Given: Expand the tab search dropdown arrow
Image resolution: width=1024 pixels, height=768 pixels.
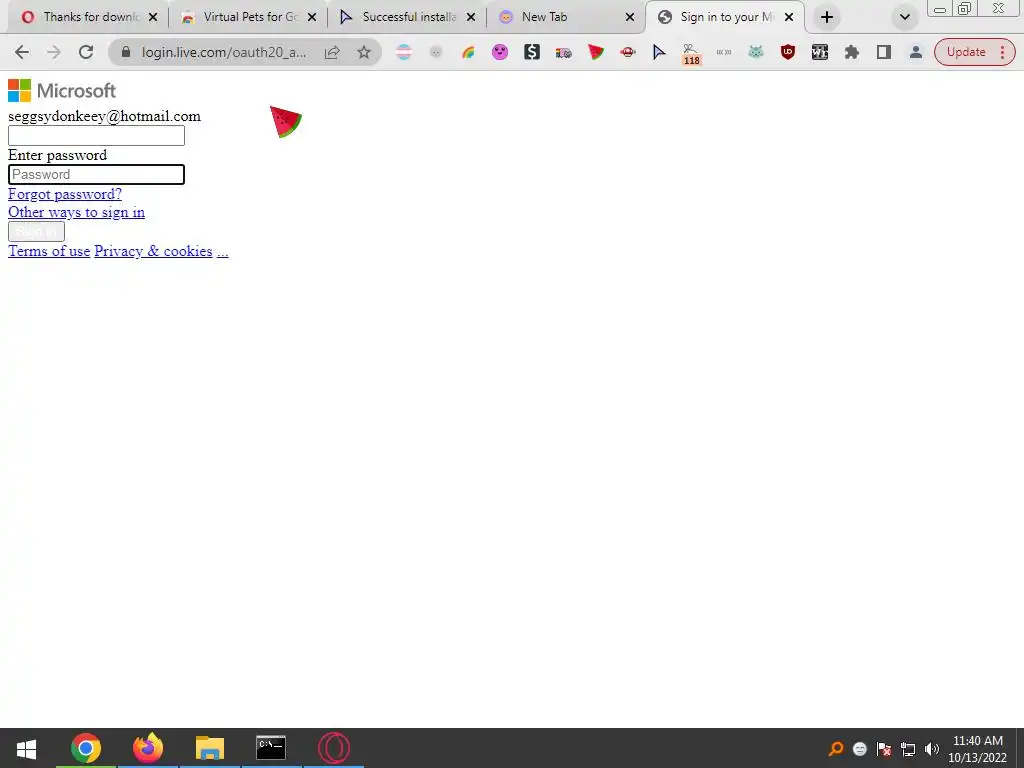Looking at the screenshot, I should click(904, 17).
